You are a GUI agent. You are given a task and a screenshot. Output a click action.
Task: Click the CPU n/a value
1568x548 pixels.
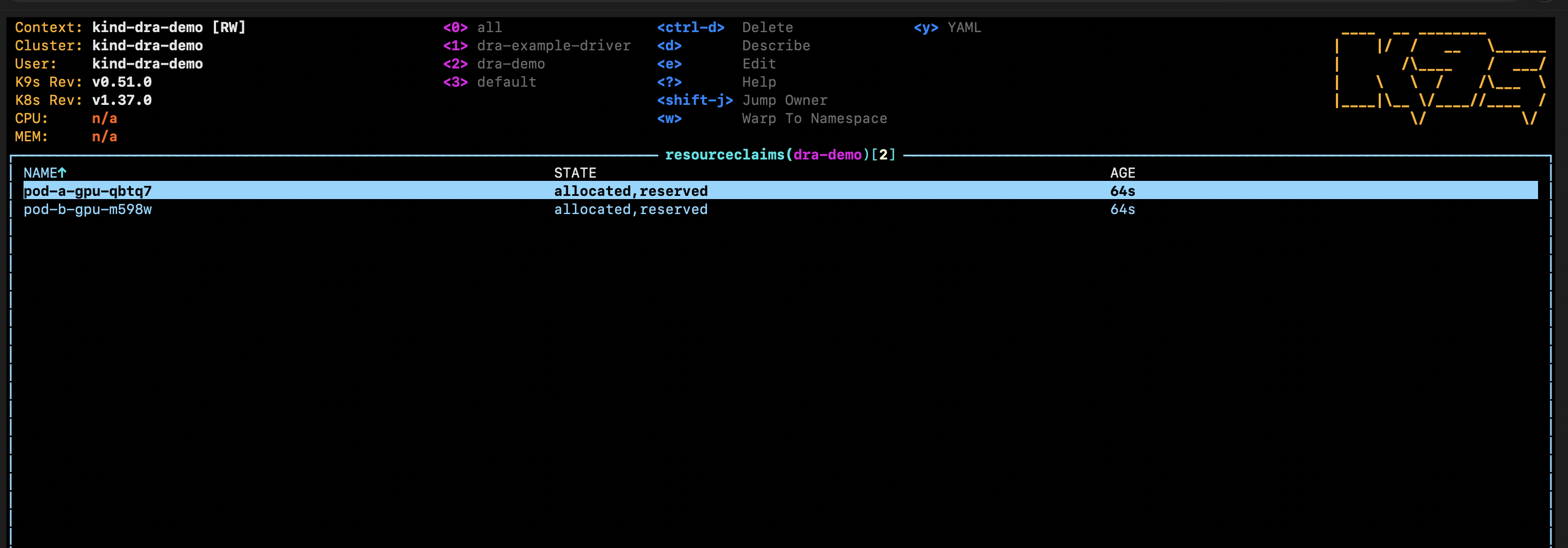pyautogui.click(x=105, y=119)
